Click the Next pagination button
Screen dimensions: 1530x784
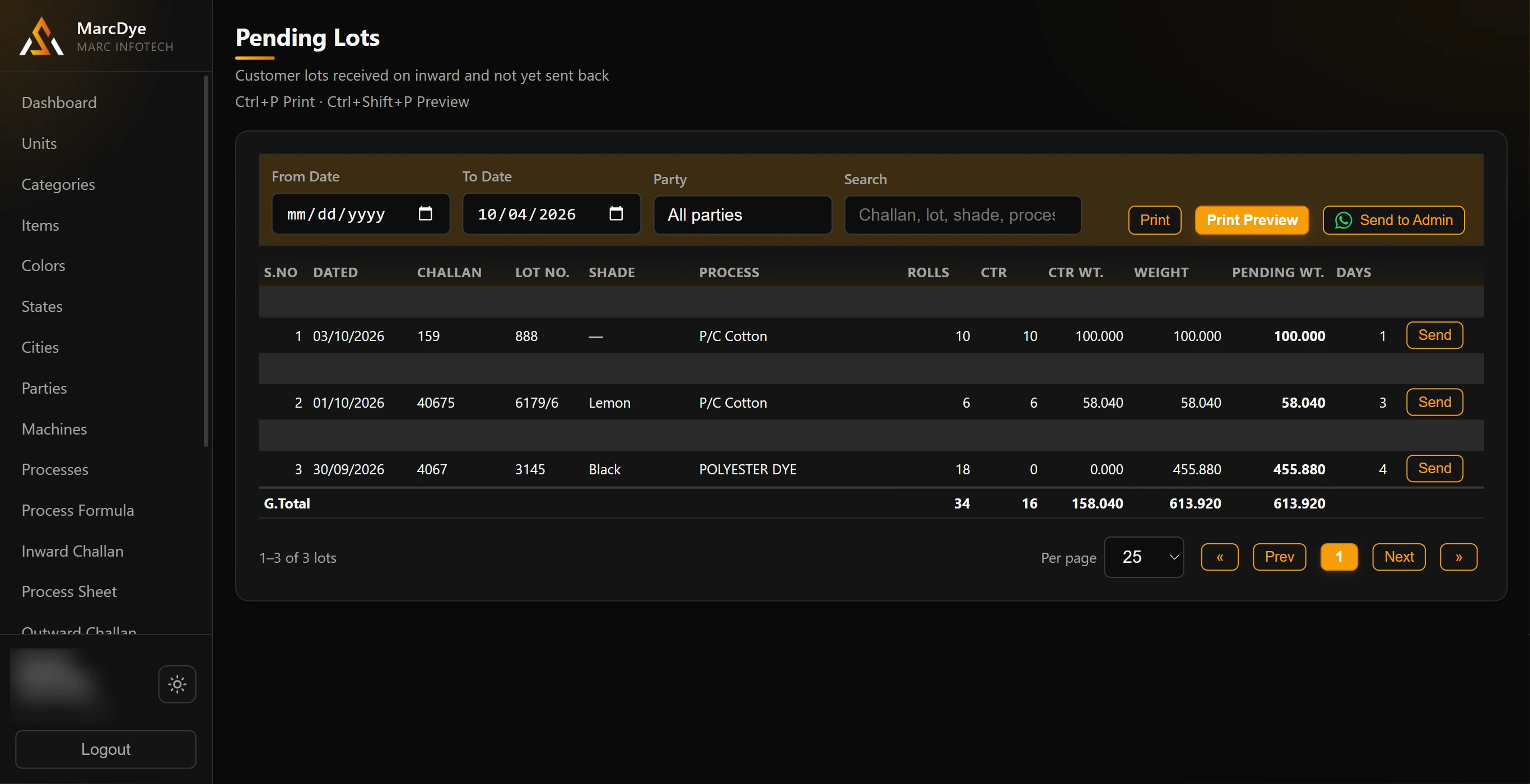(1399, 557)
